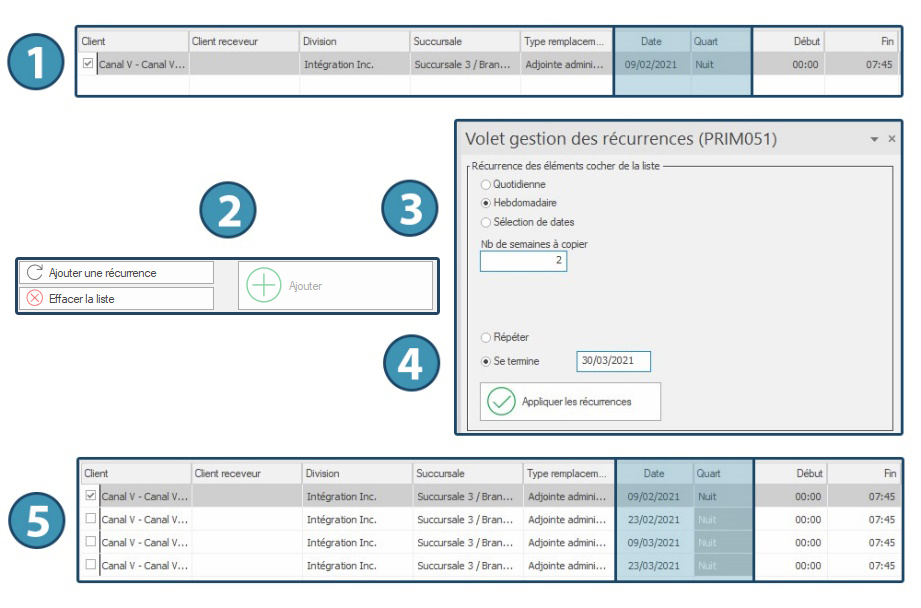Screen dimensions: 921x608
Task: Select the Répéter radio option
Action: pyautogui.click(x=486, y=338)
